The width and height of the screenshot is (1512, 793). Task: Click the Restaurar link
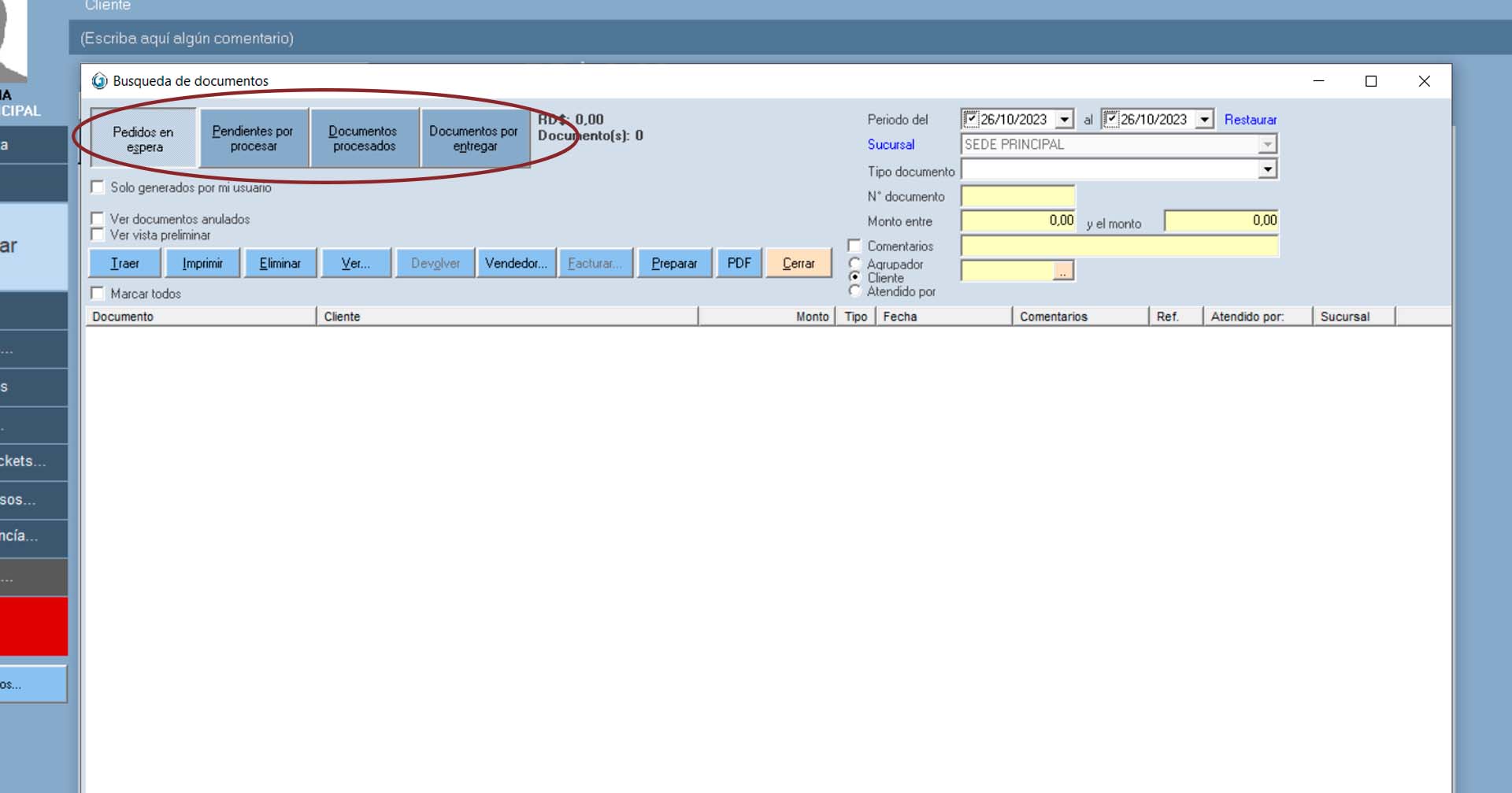tap(1250, 120)
